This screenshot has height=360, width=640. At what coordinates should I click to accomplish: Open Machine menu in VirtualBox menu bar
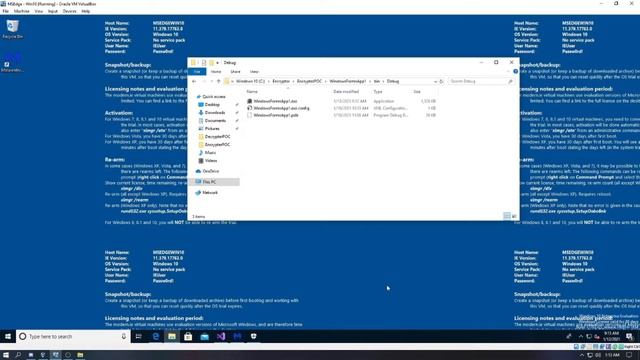tap(22, 11)
